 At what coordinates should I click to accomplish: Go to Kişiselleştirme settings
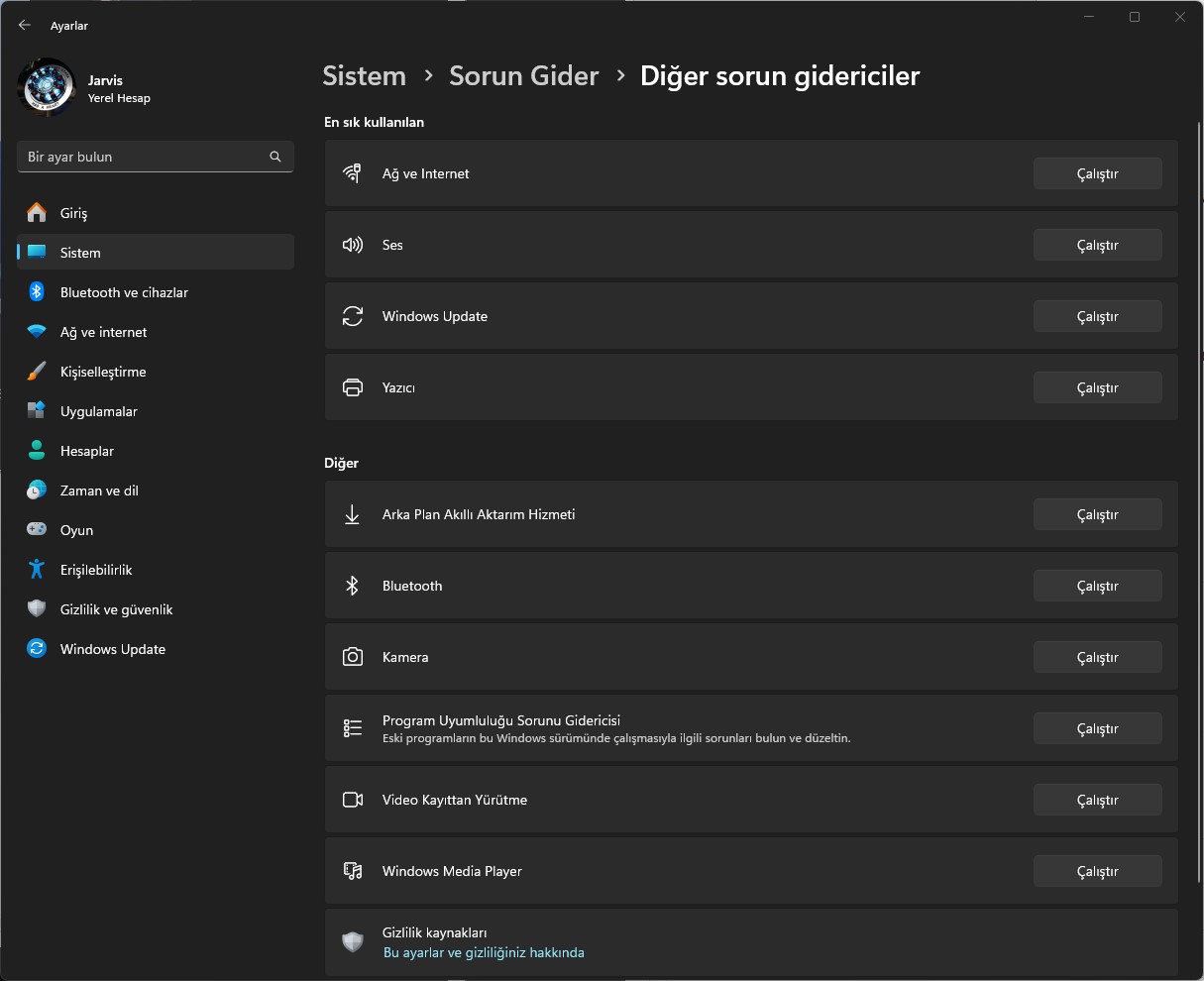point(156,372)
